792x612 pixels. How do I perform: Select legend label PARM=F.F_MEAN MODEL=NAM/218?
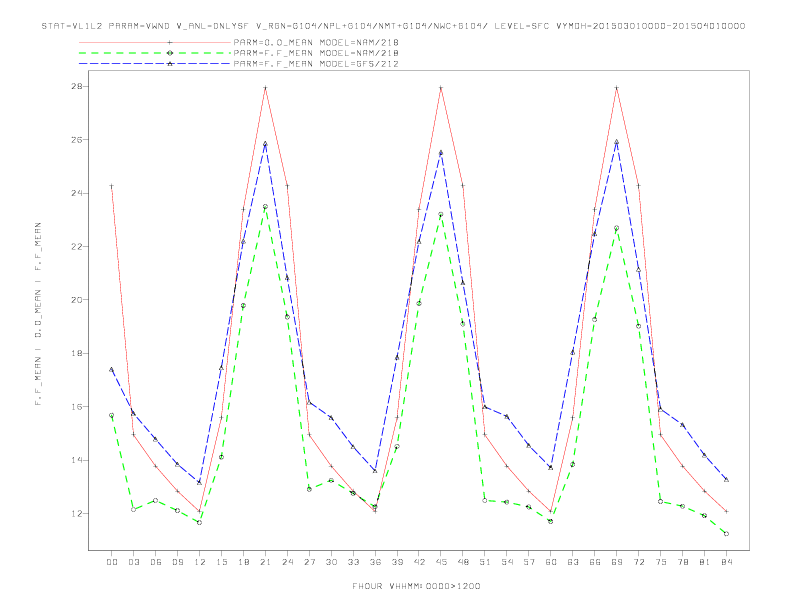(x=316, y=53)
